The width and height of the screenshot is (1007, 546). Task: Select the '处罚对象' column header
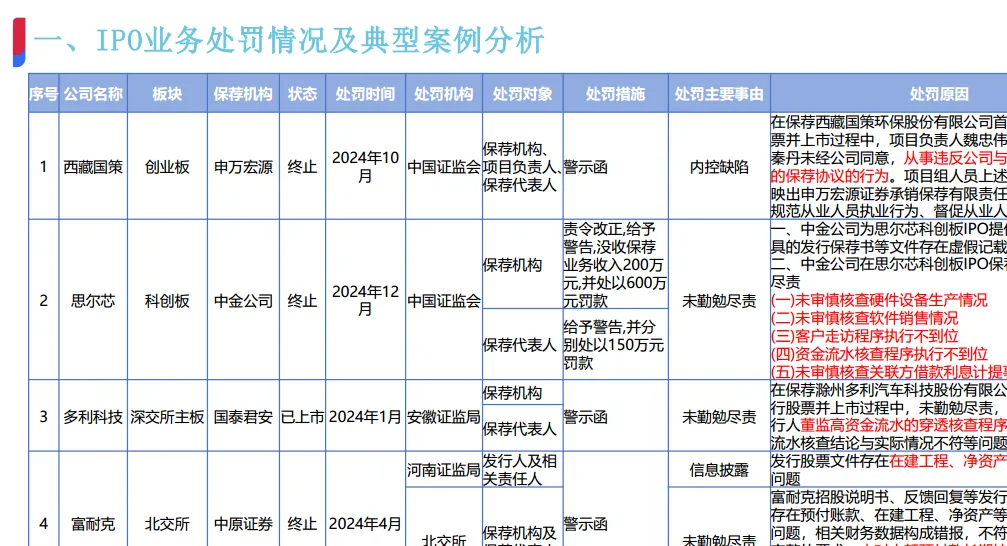coord(523,94)
